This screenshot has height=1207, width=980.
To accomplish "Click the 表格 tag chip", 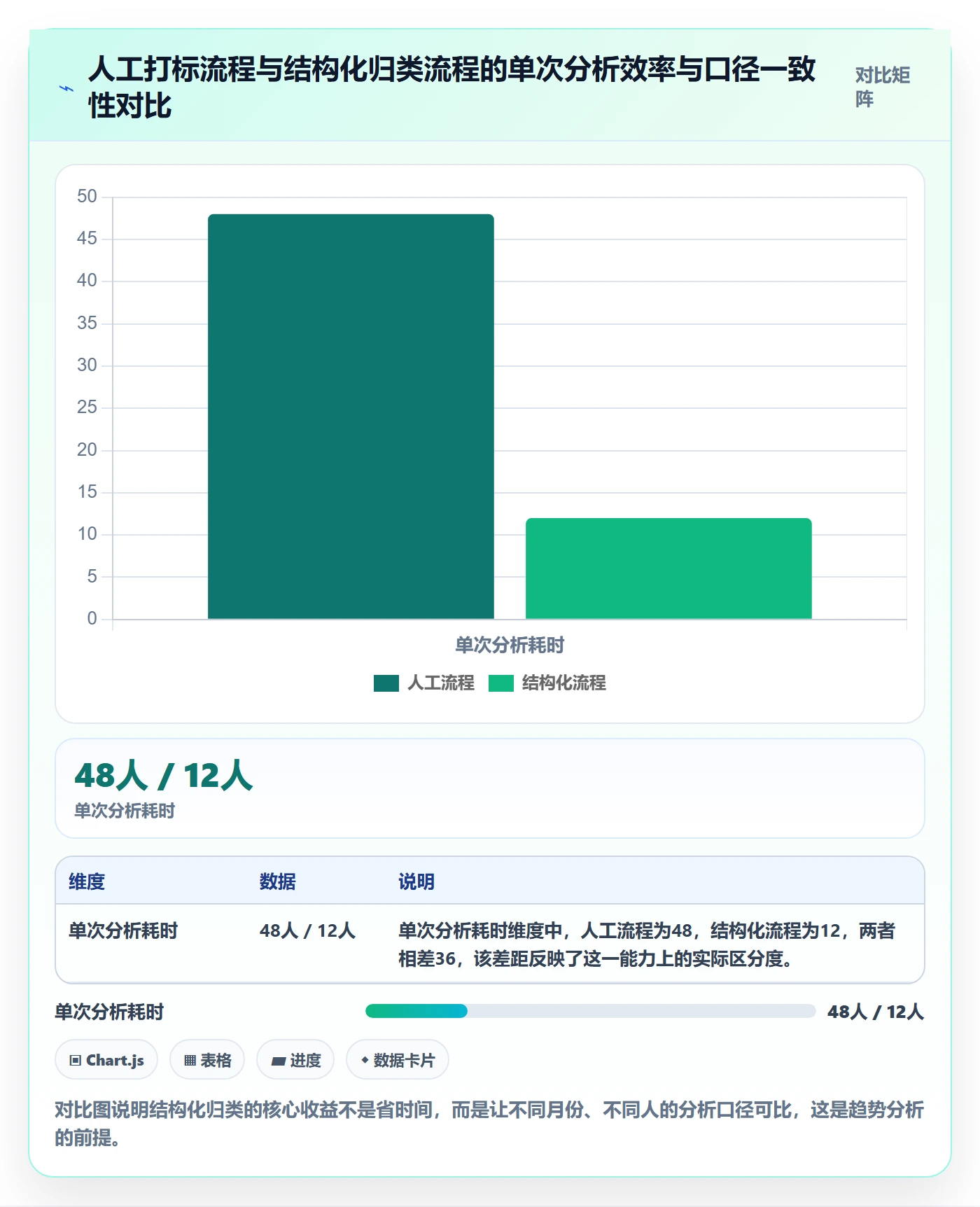I will pyautogui.click(x=207, y=1060).
